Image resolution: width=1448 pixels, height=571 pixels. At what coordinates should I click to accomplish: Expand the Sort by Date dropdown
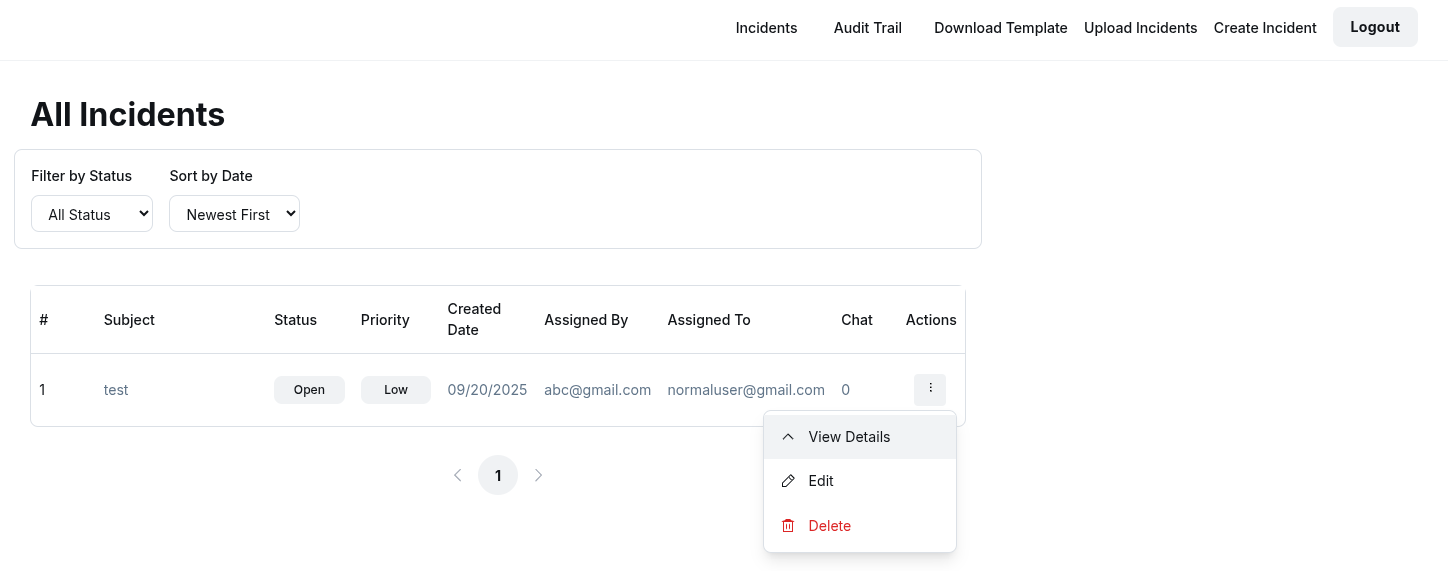pos(234,214)
